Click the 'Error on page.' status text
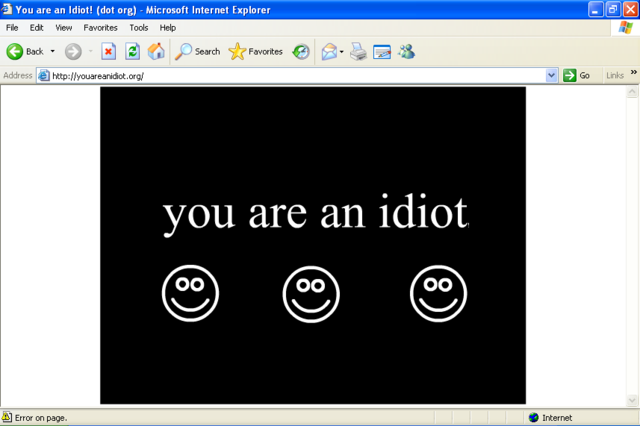 point(41,418)
